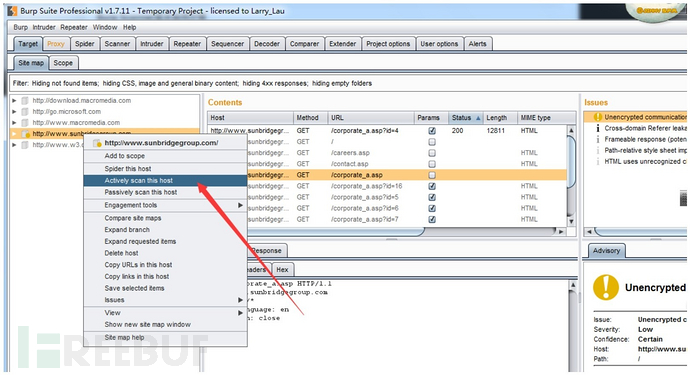Click the Contents table vertical scrollbar down arrow
690x375 pixels.
(x=571, y=221)
